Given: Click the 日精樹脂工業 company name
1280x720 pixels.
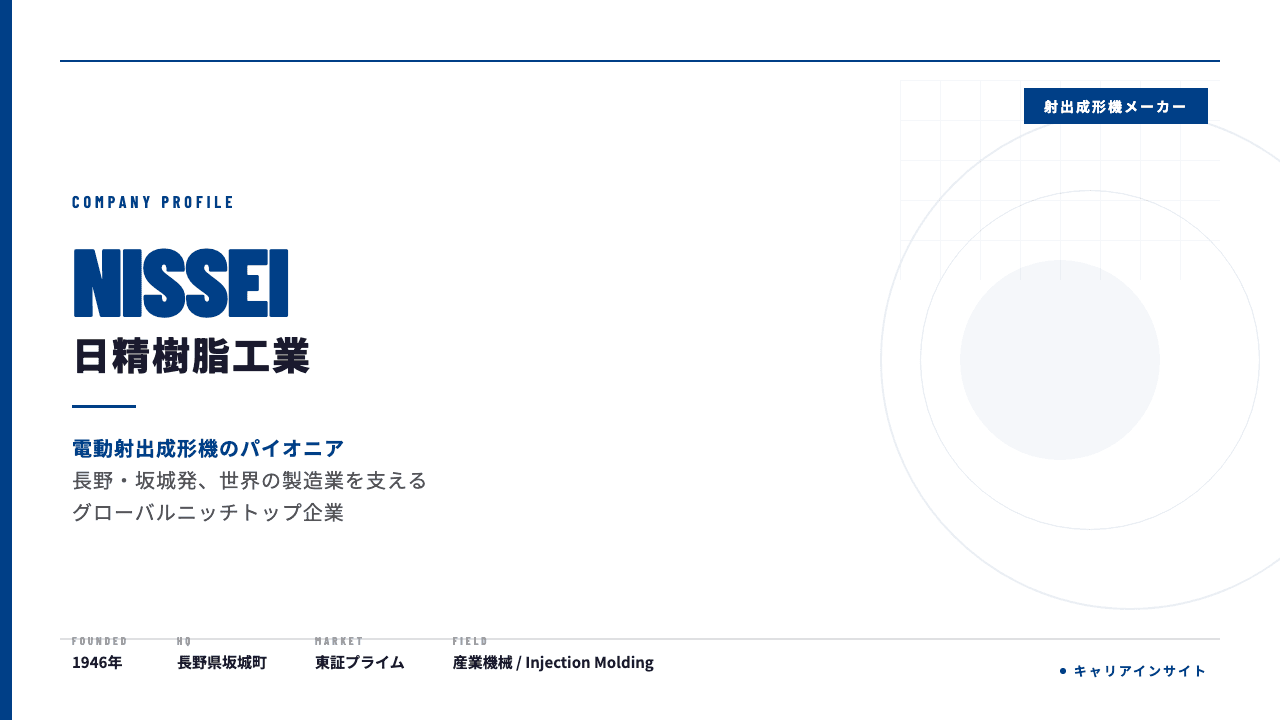Looking at the screenshot, I should [191, 357].
